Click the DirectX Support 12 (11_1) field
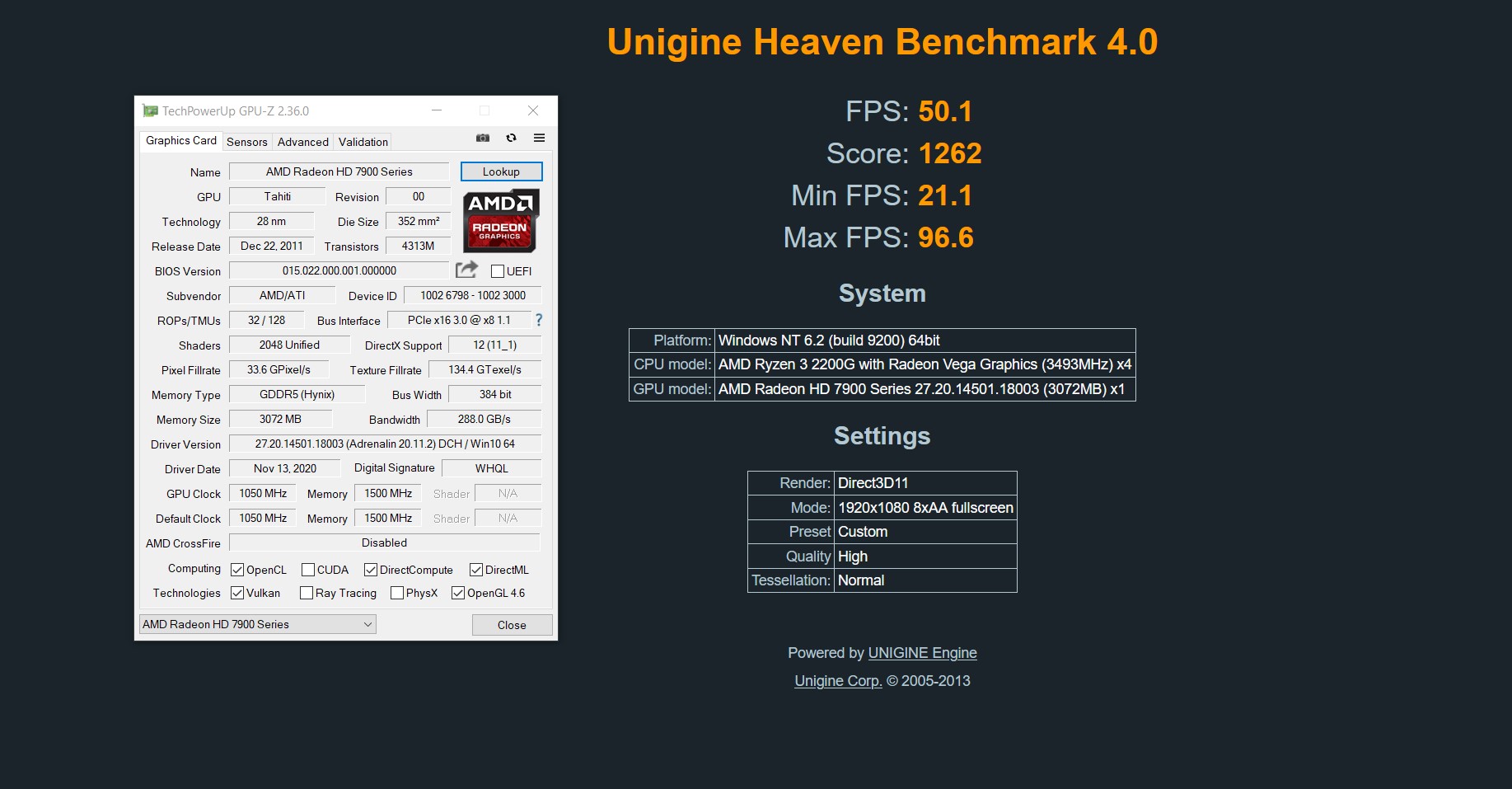This screenshot has width=1512, height=789. (x=495, y=345)
